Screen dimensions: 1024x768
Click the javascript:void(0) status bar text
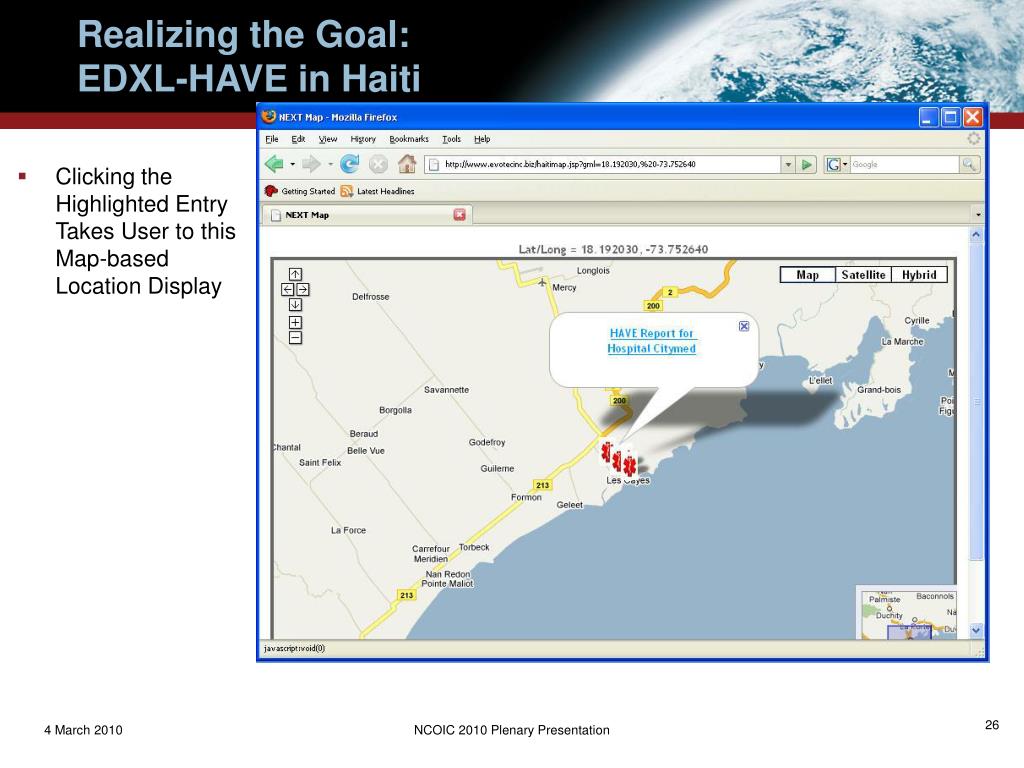tap(295, 648)
